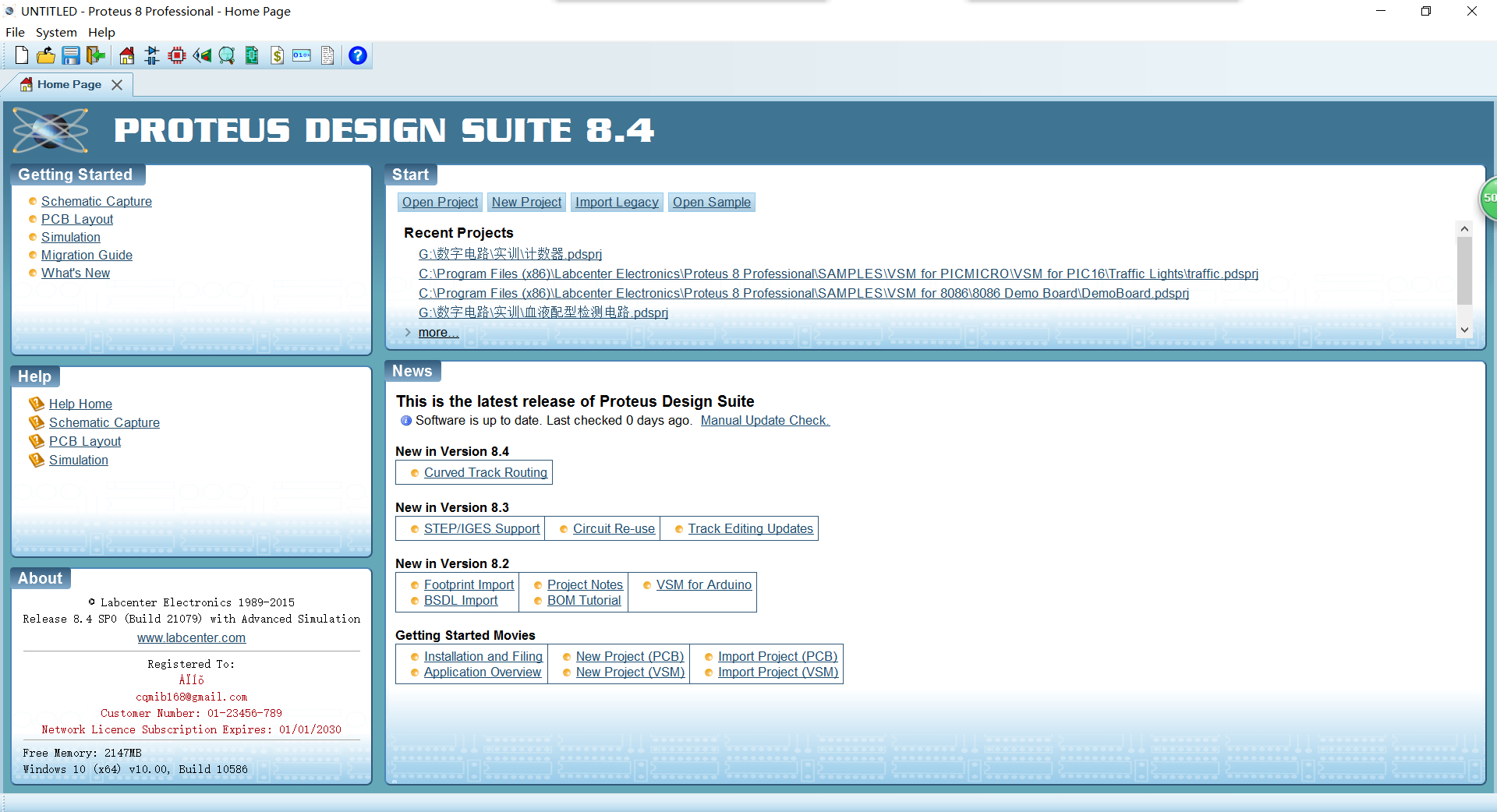Click the Manual Update Check link
This screenshot has height=812, width=1497.
[x=765, y=421]
